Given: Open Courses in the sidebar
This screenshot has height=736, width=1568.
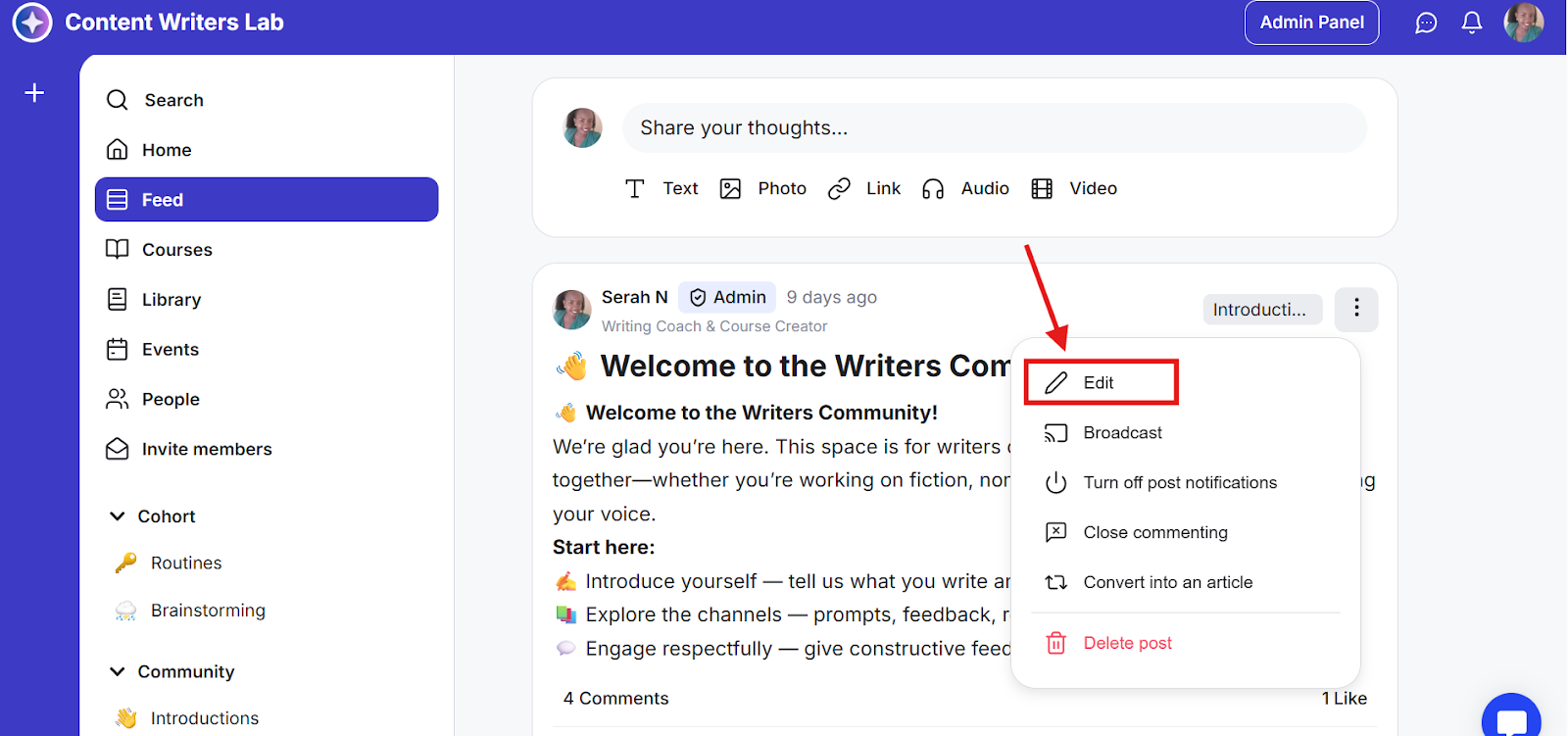Looking at the screenshot, I should point(267,249).
